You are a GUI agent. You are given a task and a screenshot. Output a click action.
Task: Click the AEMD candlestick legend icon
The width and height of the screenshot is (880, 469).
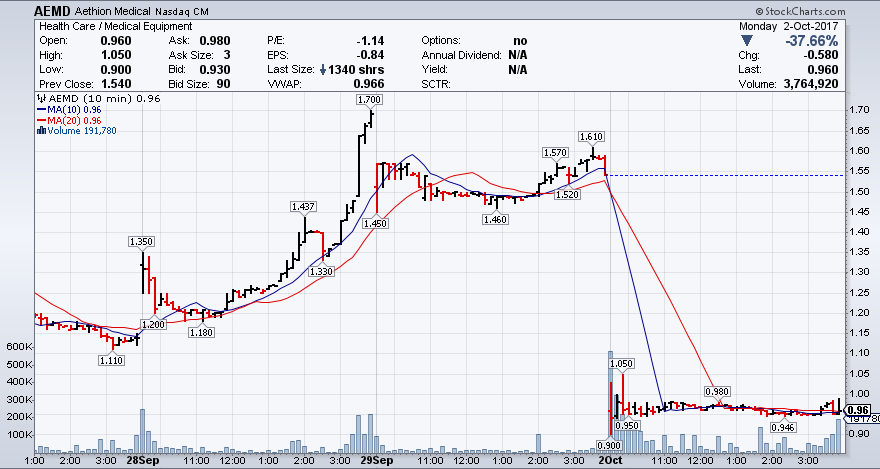pos(40,99)
